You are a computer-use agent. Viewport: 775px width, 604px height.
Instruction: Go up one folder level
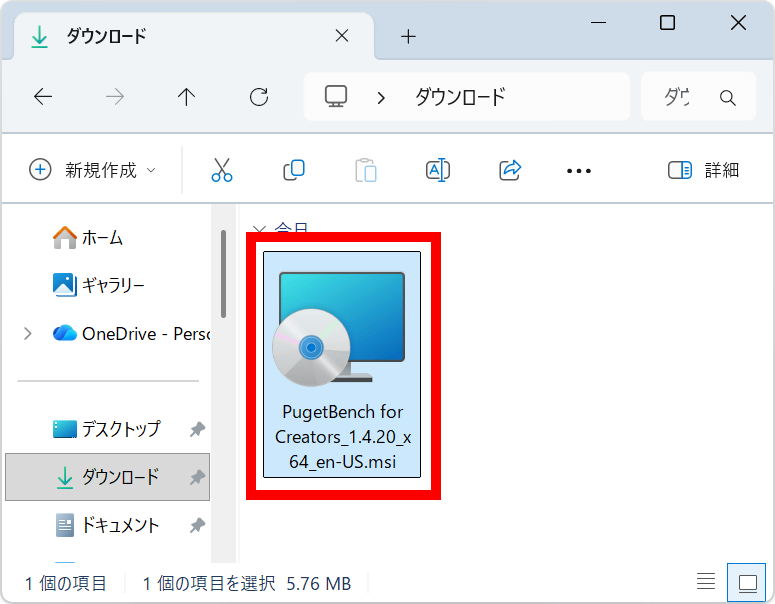[186, 97]
